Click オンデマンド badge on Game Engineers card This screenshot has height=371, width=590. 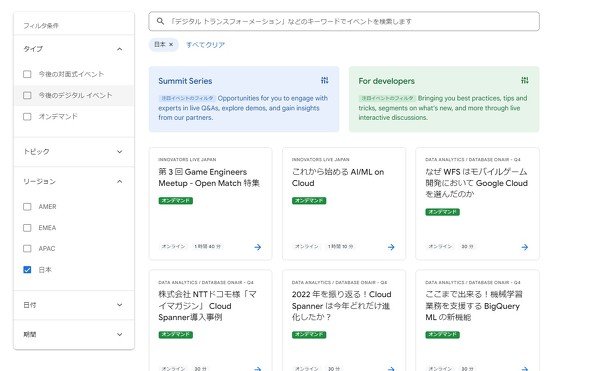176,201
